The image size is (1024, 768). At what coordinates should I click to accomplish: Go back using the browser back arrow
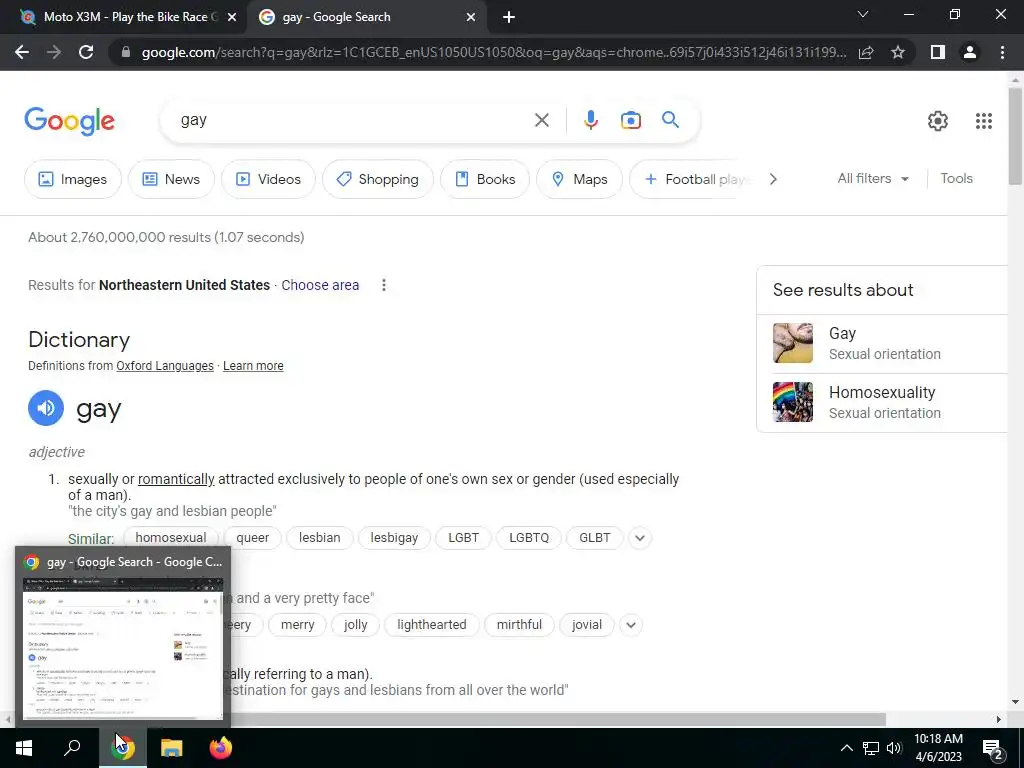pos(22,52)
